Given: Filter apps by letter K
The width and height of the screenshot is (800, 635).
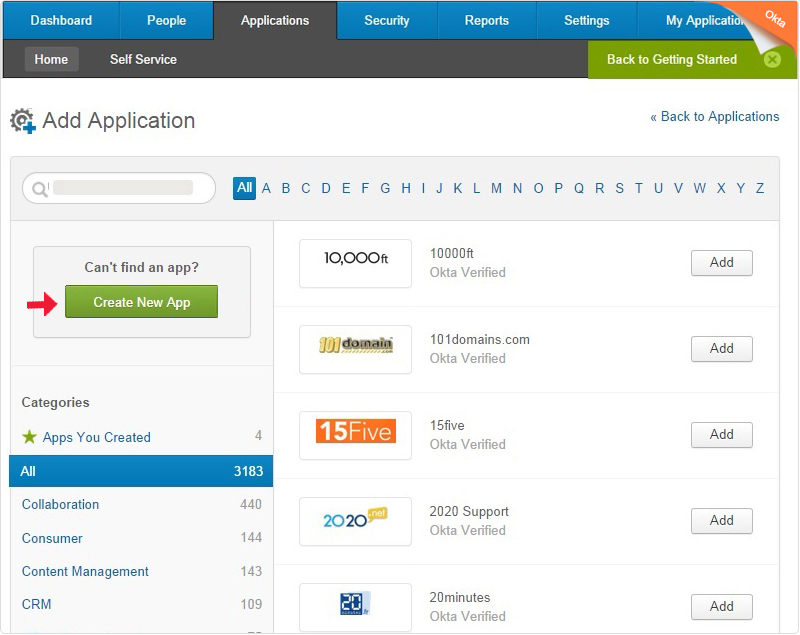Looking at the screenshot, I should point(458,189).
